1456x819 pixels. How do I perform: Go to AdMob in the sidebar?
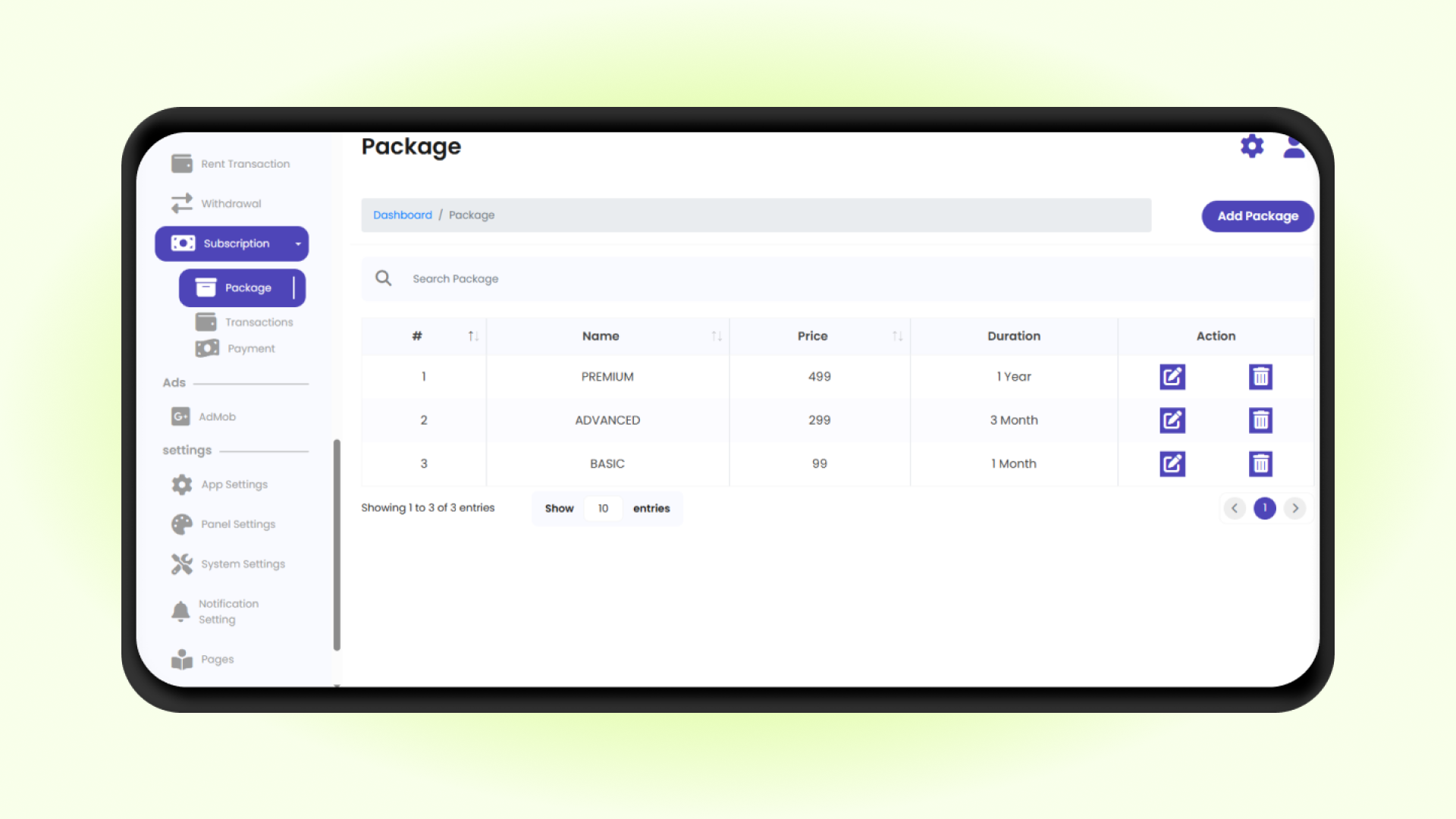tap(217, 417)
